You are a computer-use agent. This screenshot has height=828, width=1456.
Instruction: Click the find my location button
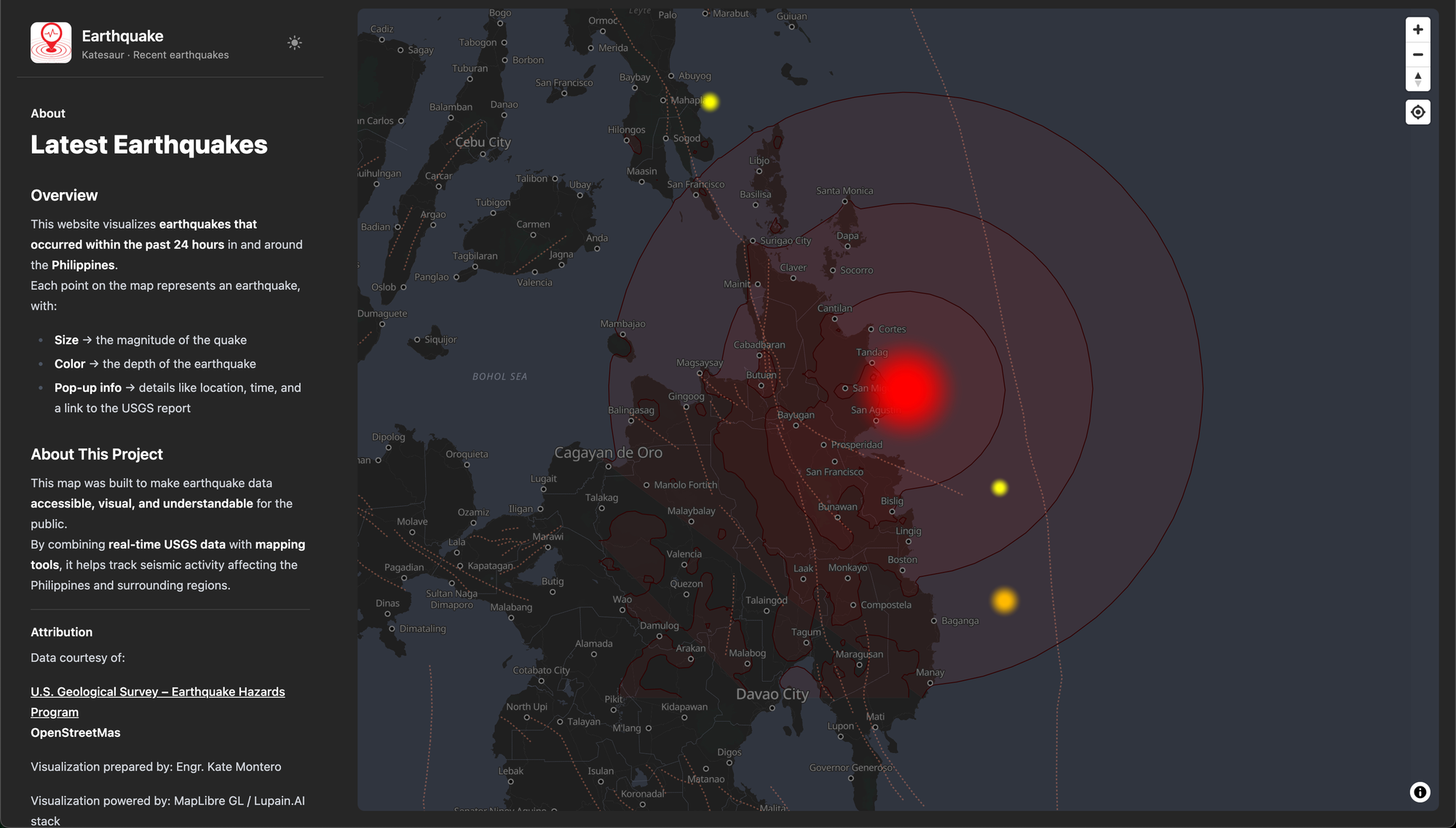(x=1417, y=112)
